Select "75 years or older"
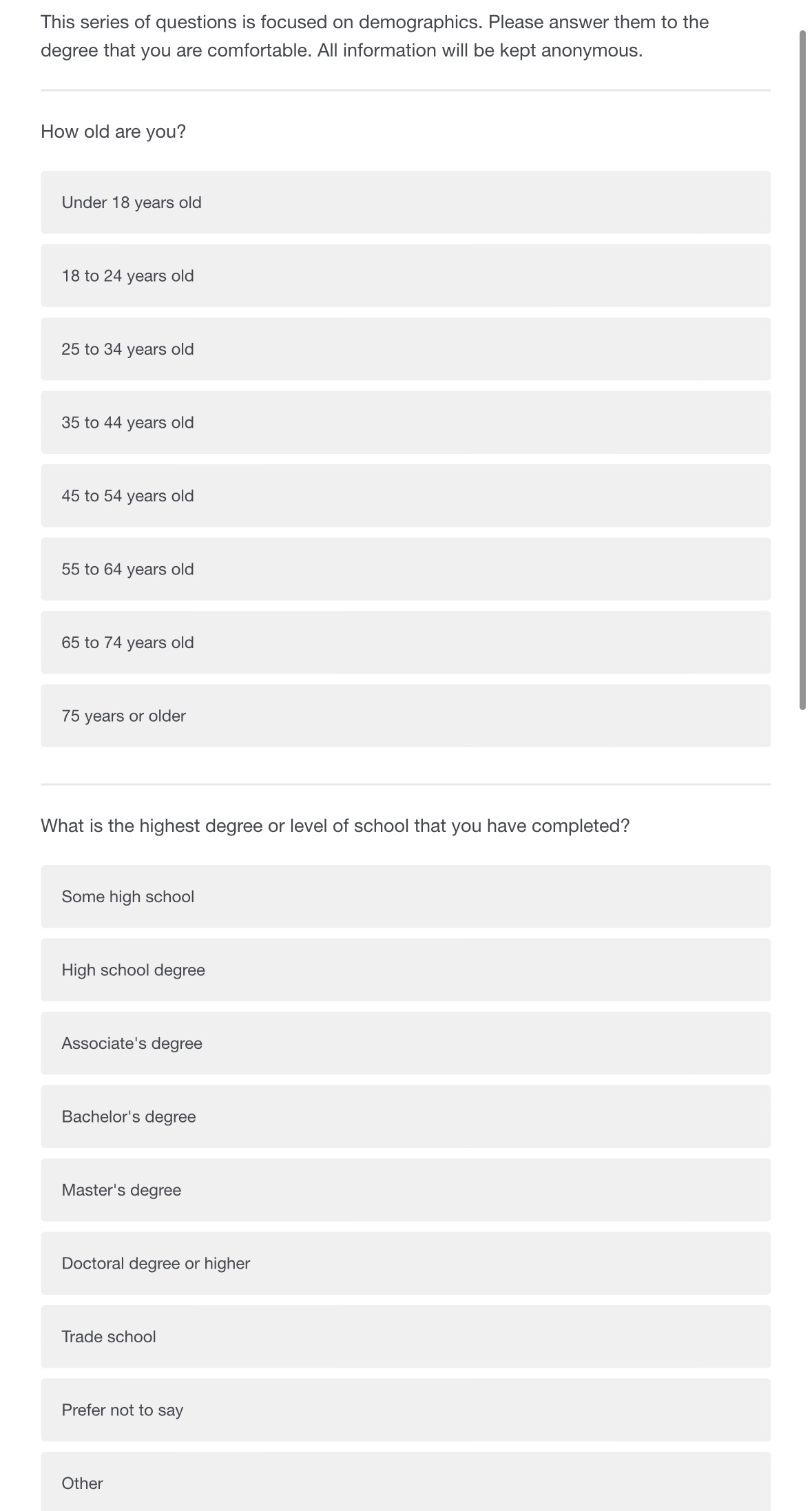 [x=406, y=716]
